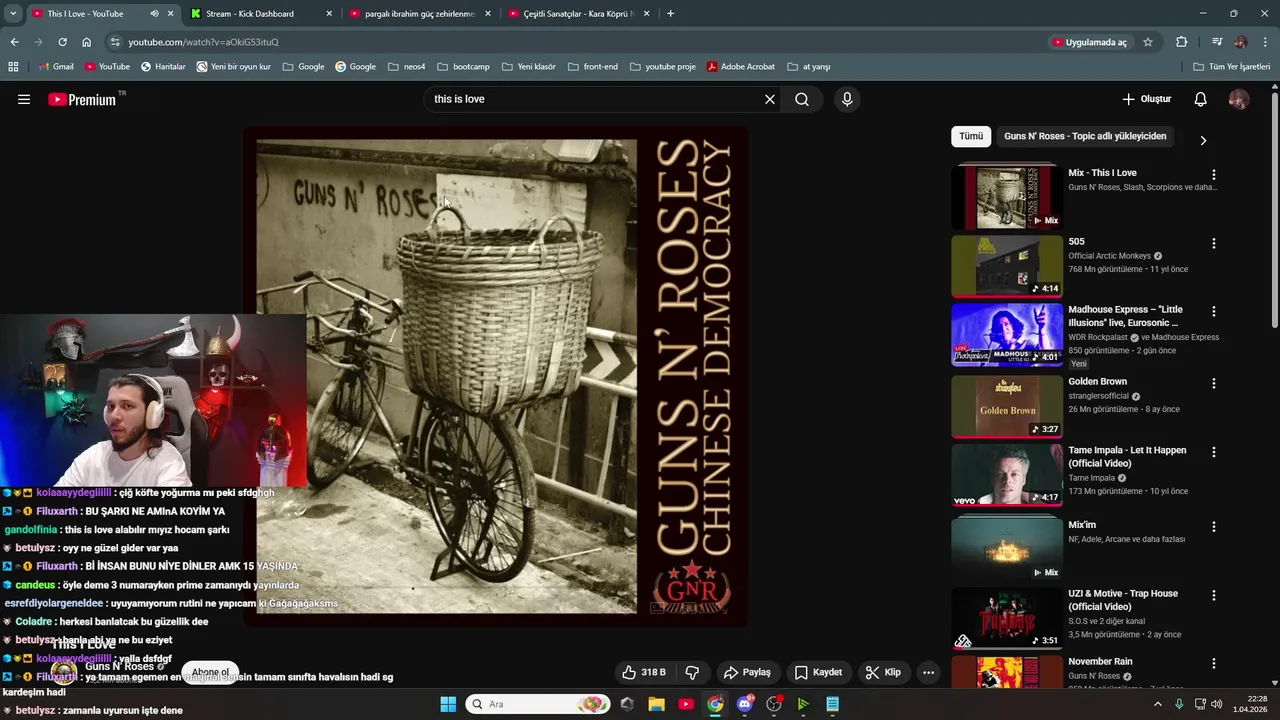Open 'Tüm Yer İşaretleri' bookmarks folder
1280x720 pixels.
tap(1232, 67)
